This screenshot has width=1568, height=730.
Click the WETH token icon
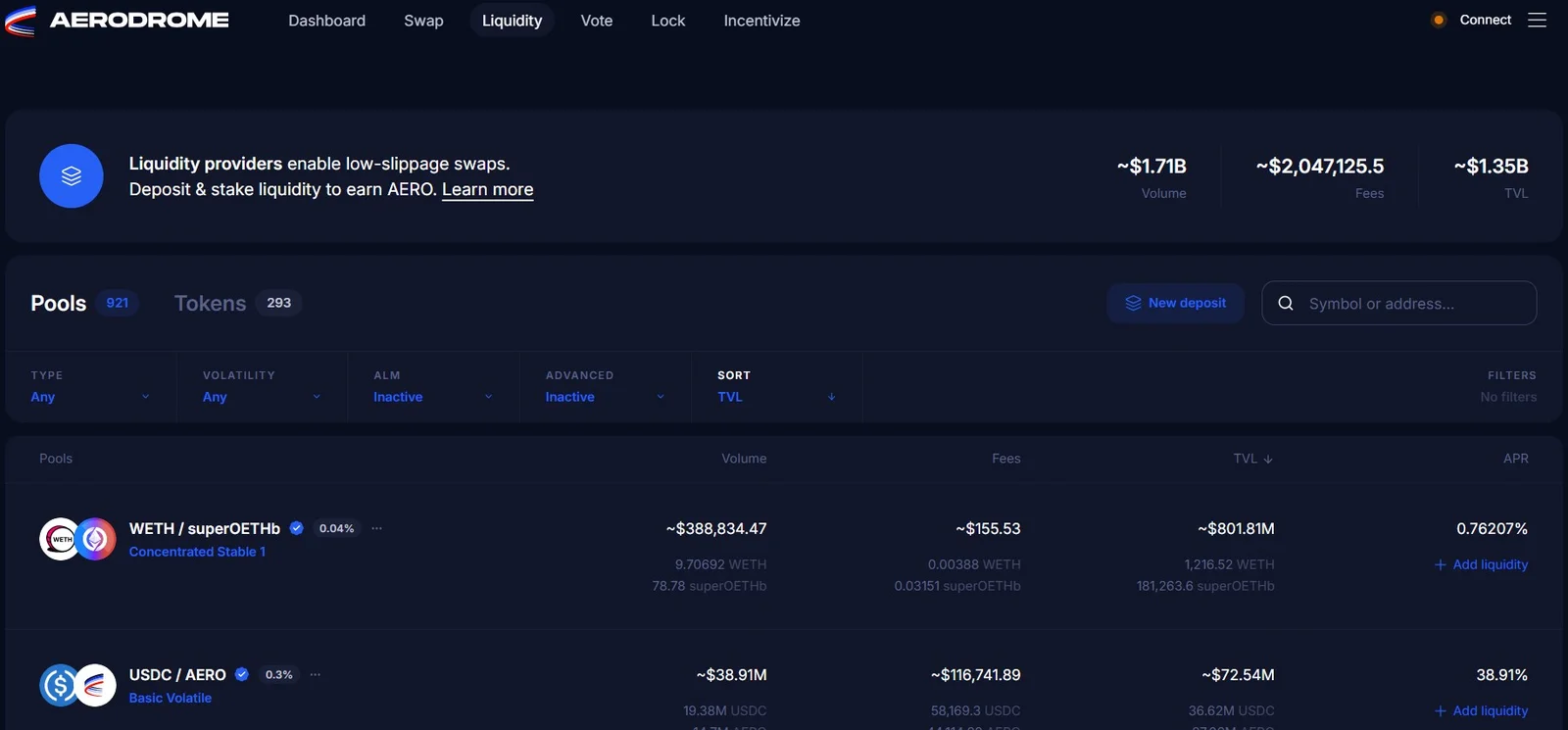pyautogui.click(x=60, y=539)
